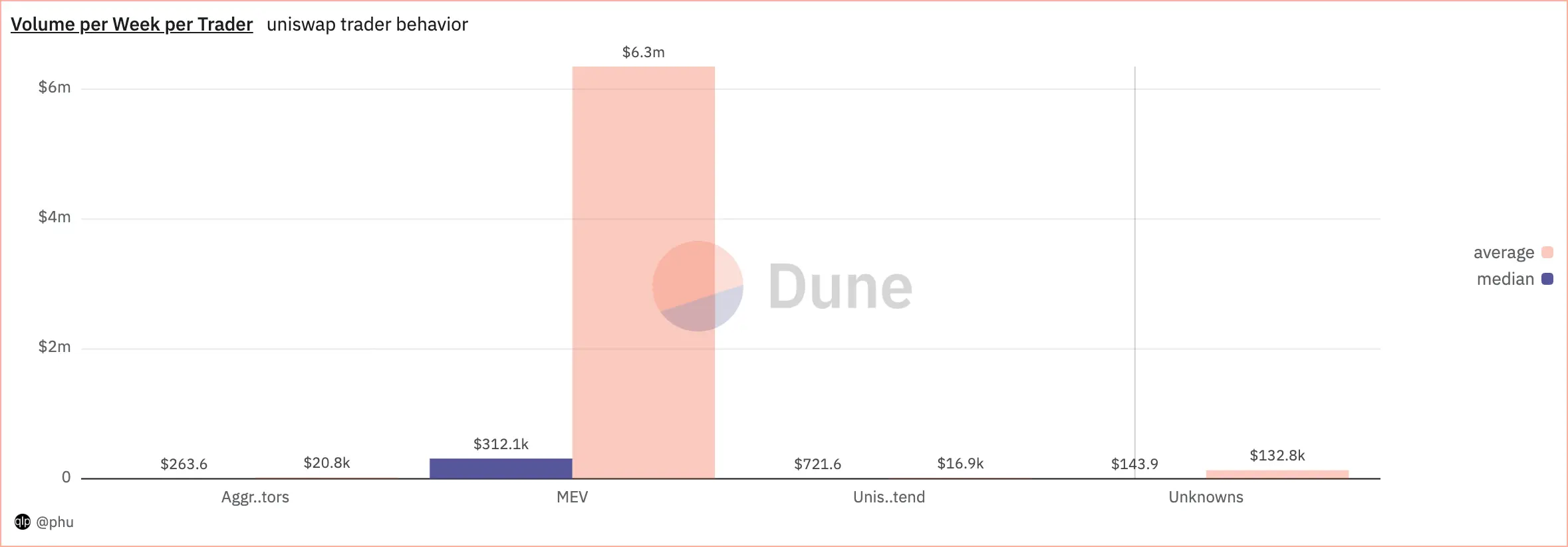Viewport: 1568px width, 547px height.
Task: Click the Aggr..tors axis category label
Action: click(255, 497)
